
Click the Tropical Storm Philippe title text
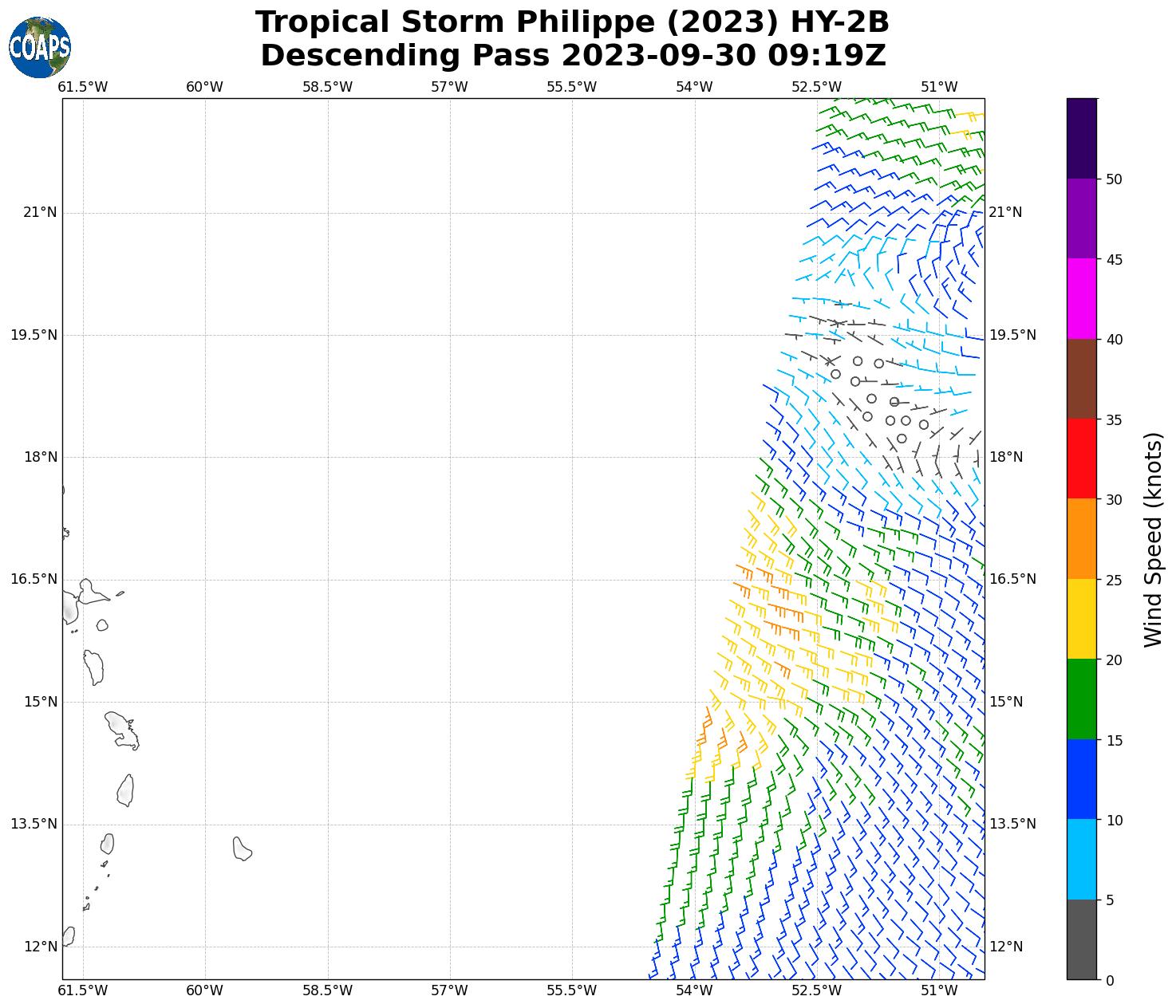click(572, 22)
